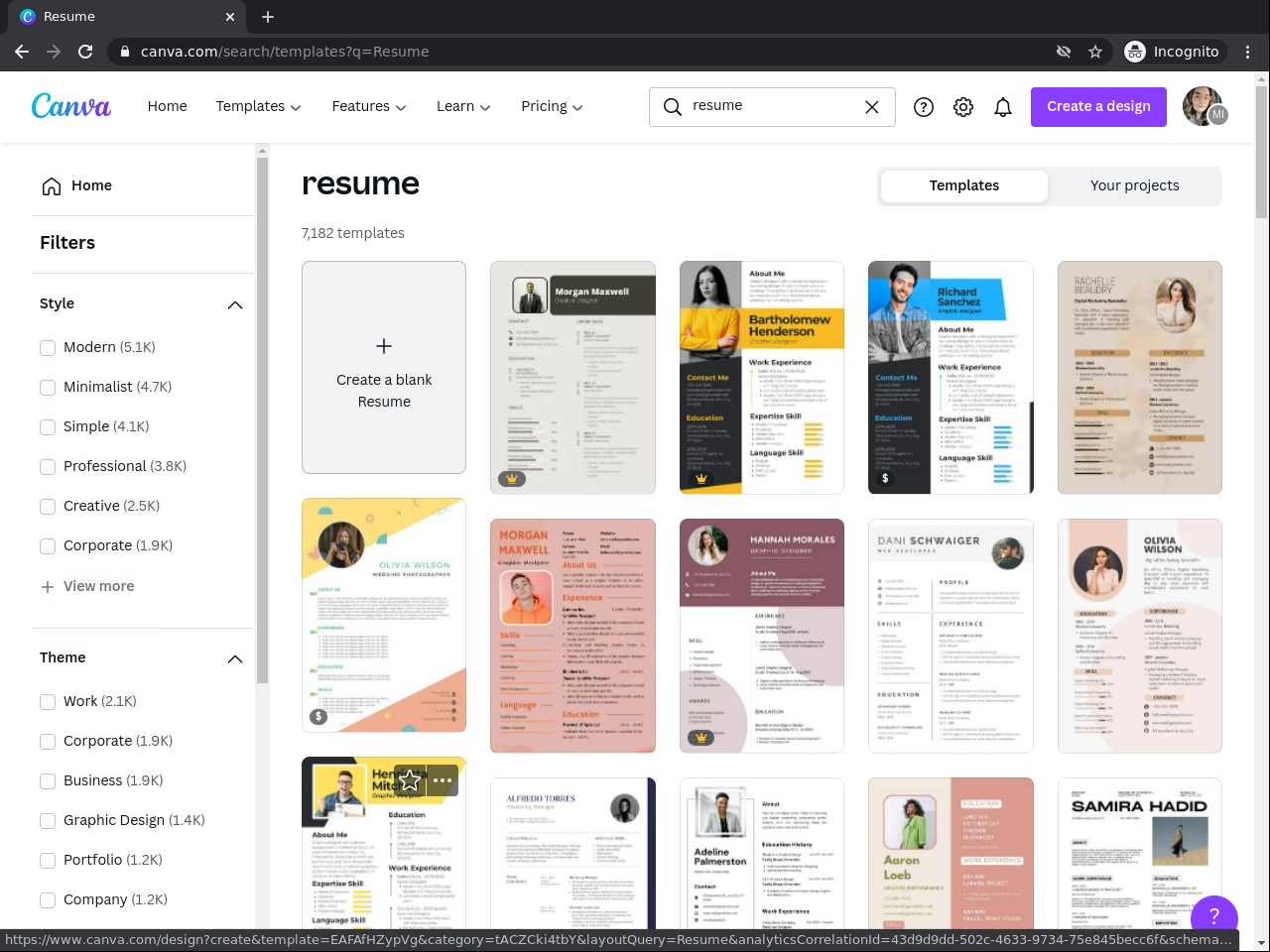The height and width of the screenshot is (952, 1270).
Task: Open the Chrome three-dot menu
Action: [x=1248, y=52]
